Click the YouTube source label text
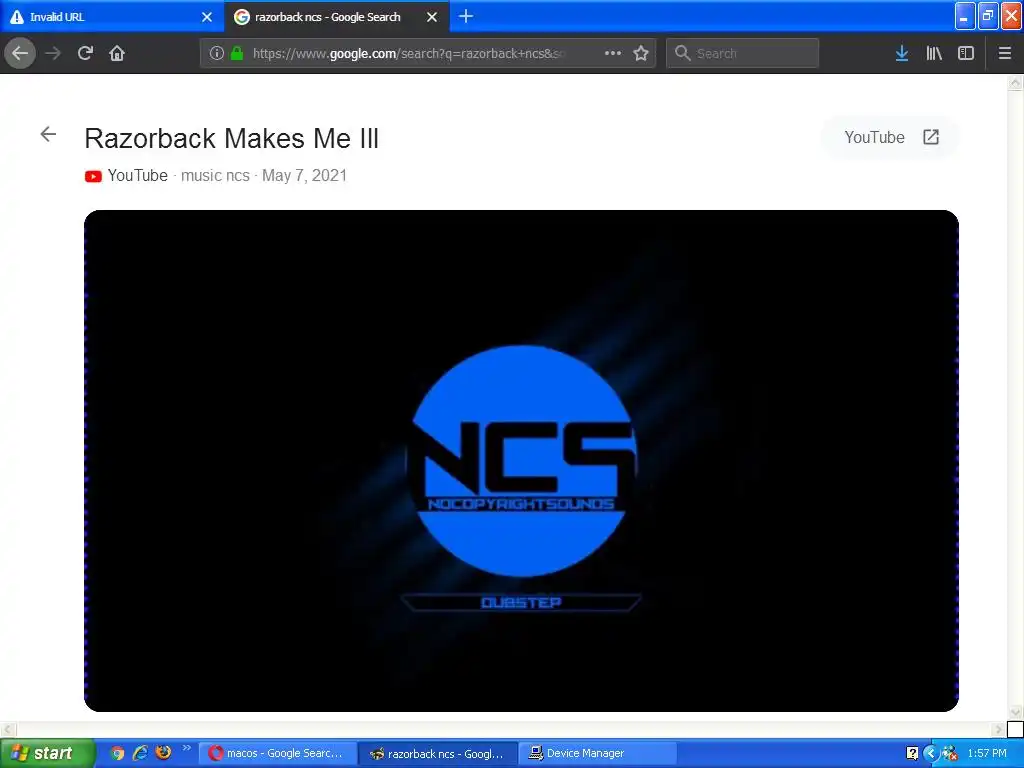Viewport: 1024px width, 768px height. pyautogui.click(x=138, y=176)
